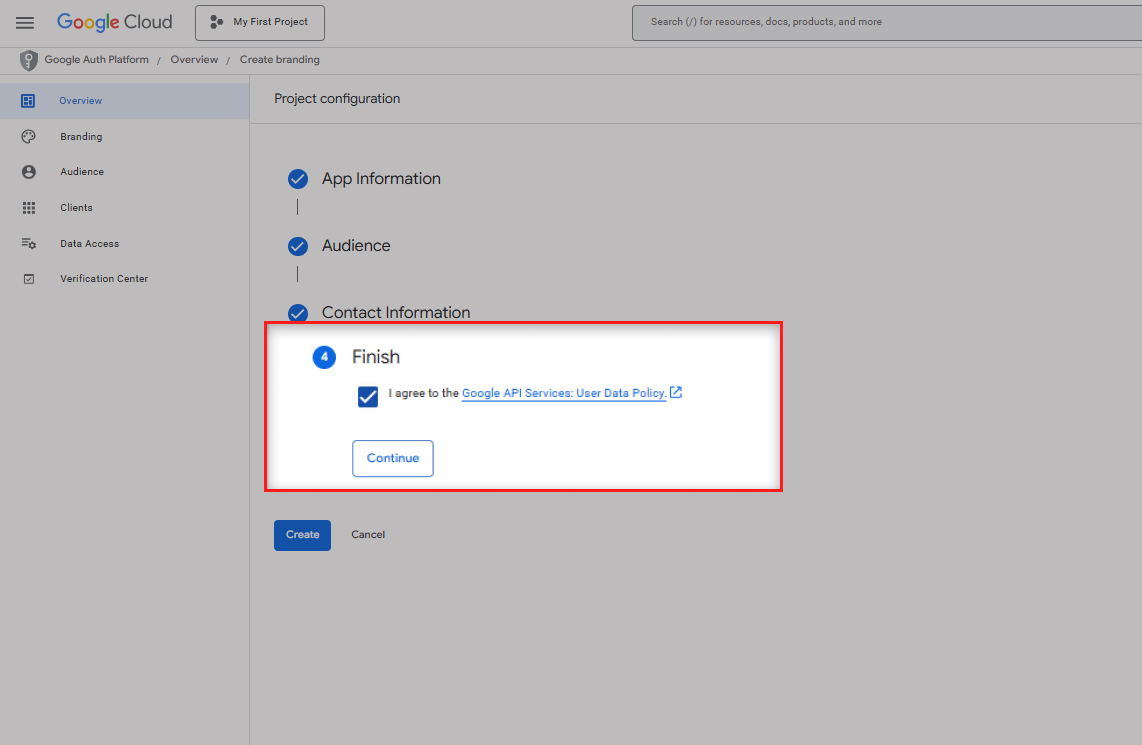Viewport: 1142px width, 745px height.
Task: Cancel the branding creation
Action: (368, 535)
